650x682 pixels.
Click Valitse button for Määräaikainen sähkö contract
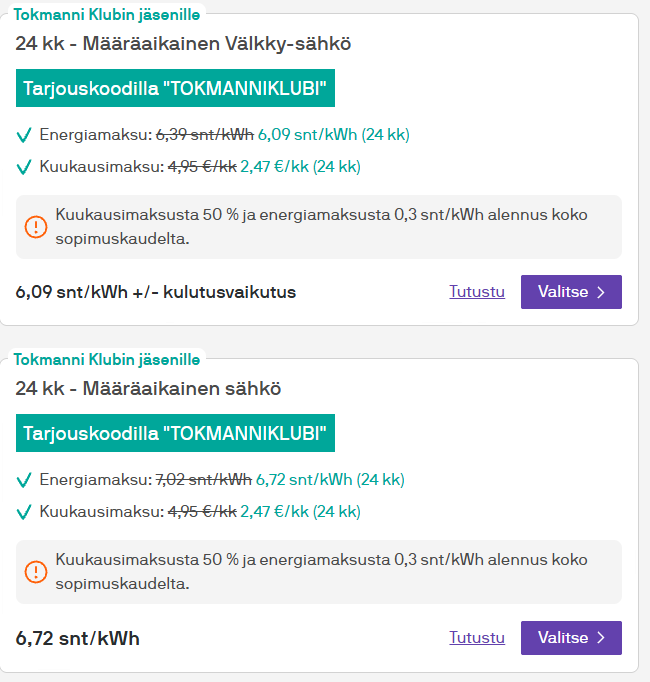[571, 637]
